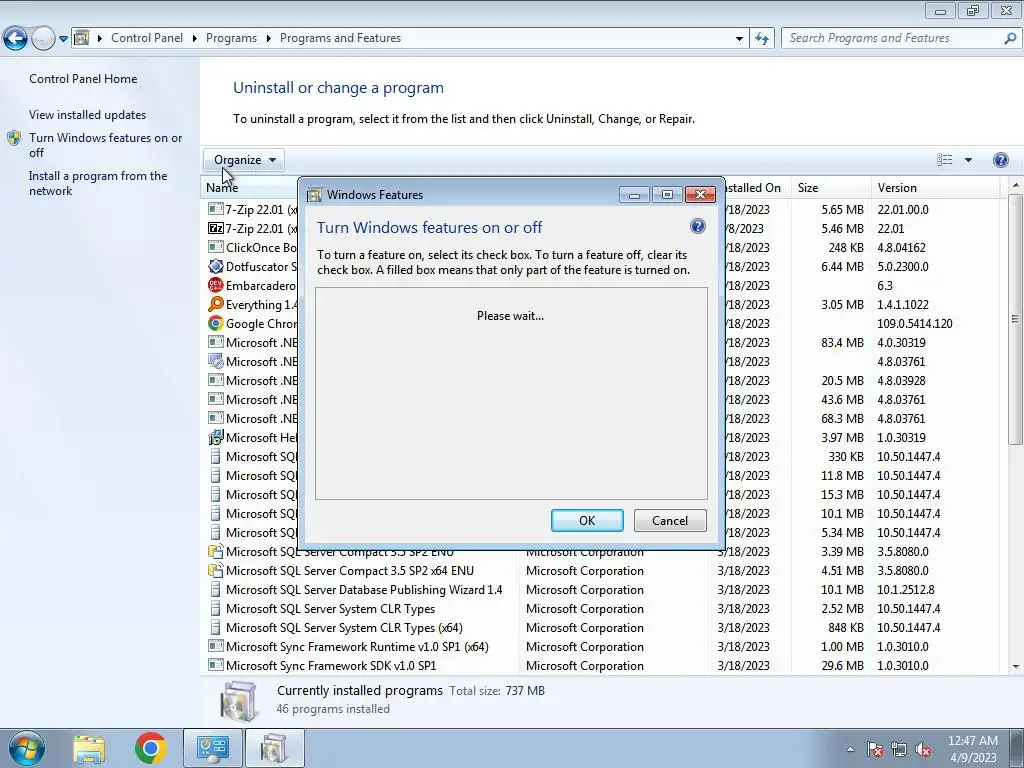Select Microsoft SQL Server Compact 3.5 SP2 x64 ENU

pyautogui.click(x=349, y=571)
